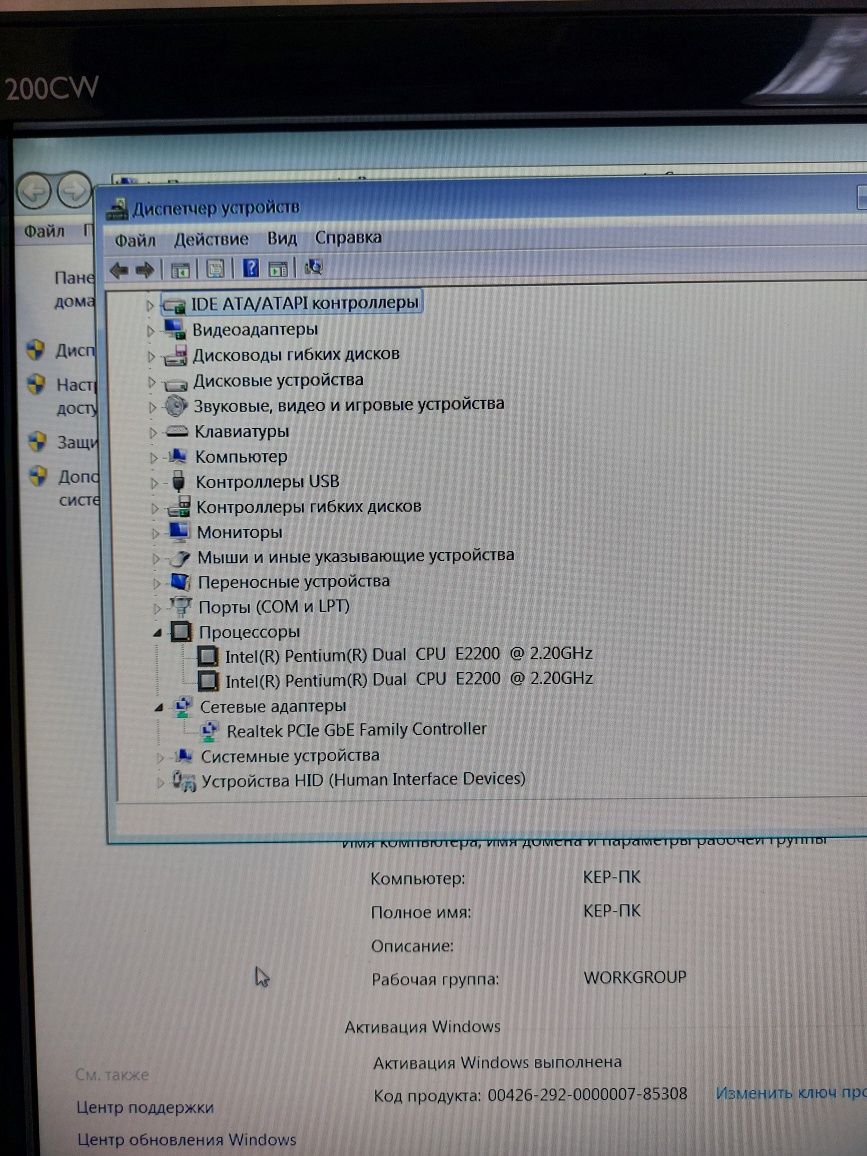The height and width of the screenshot is (1156, 867).
Task: Select Контроллеры гибких дисков row
Action: [309, 506]
